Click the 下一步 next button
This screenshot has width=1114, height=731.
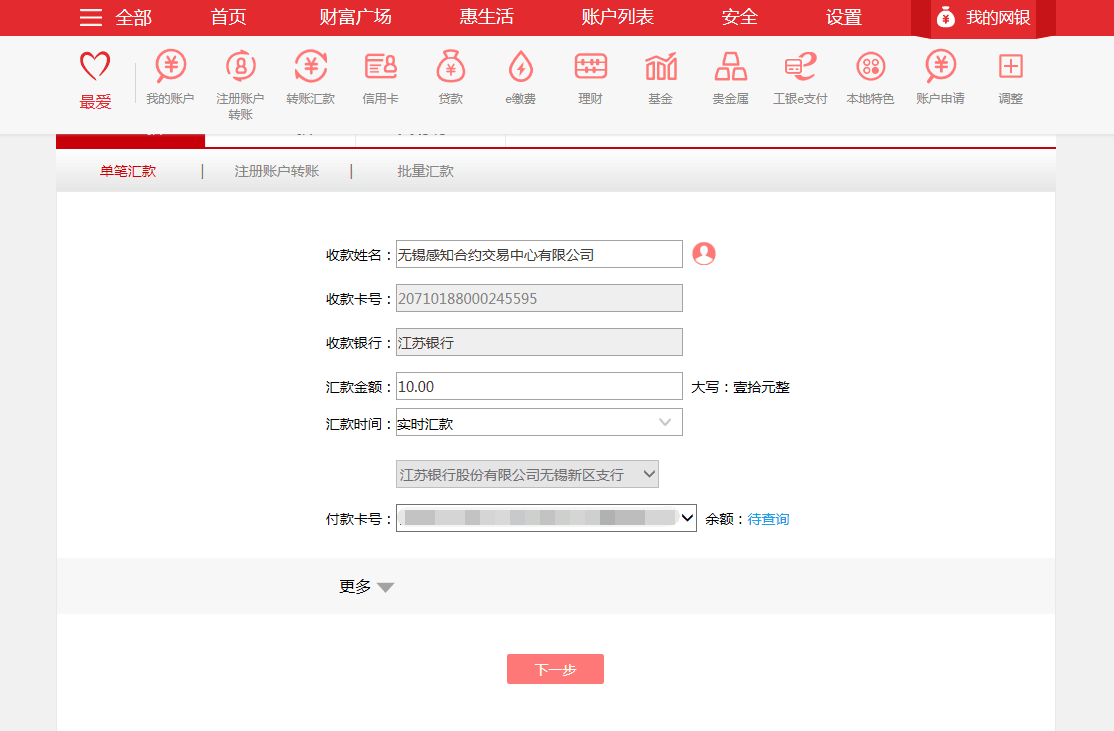(x=556, y=669)
